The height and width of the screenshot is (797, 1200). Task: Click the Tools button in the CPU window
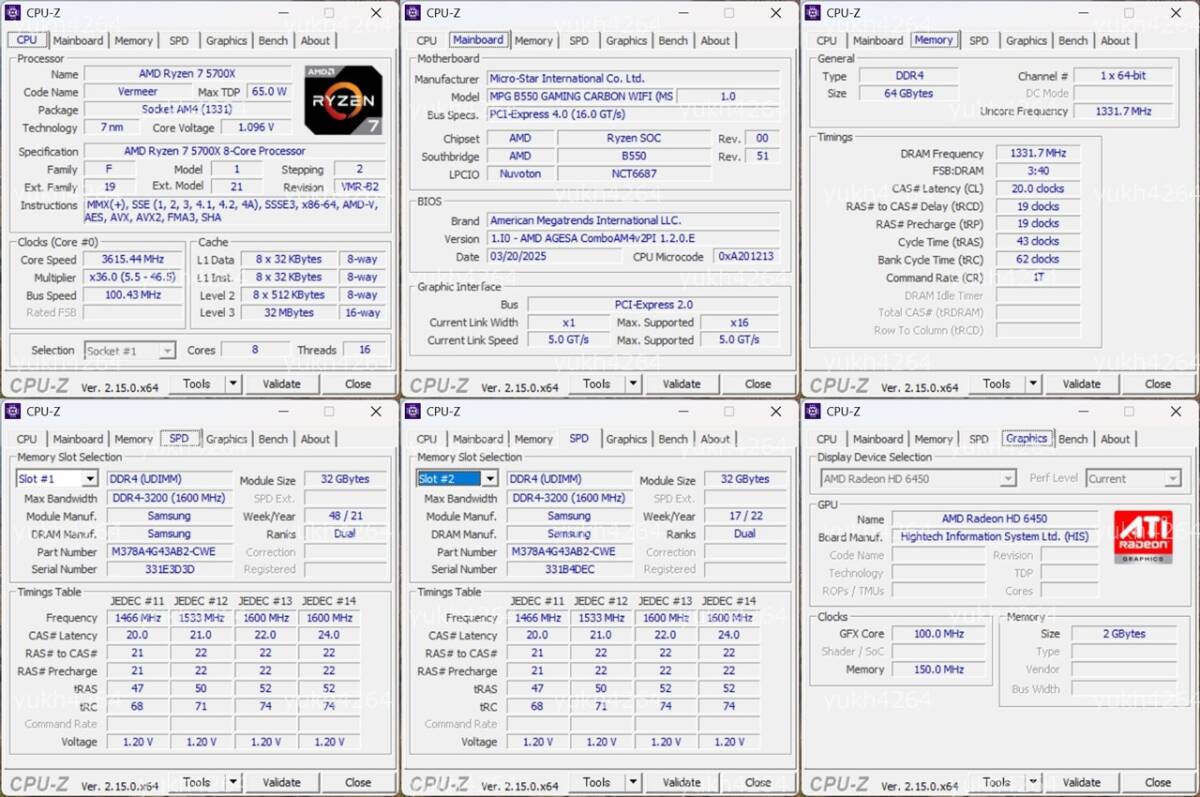[197, 384]
